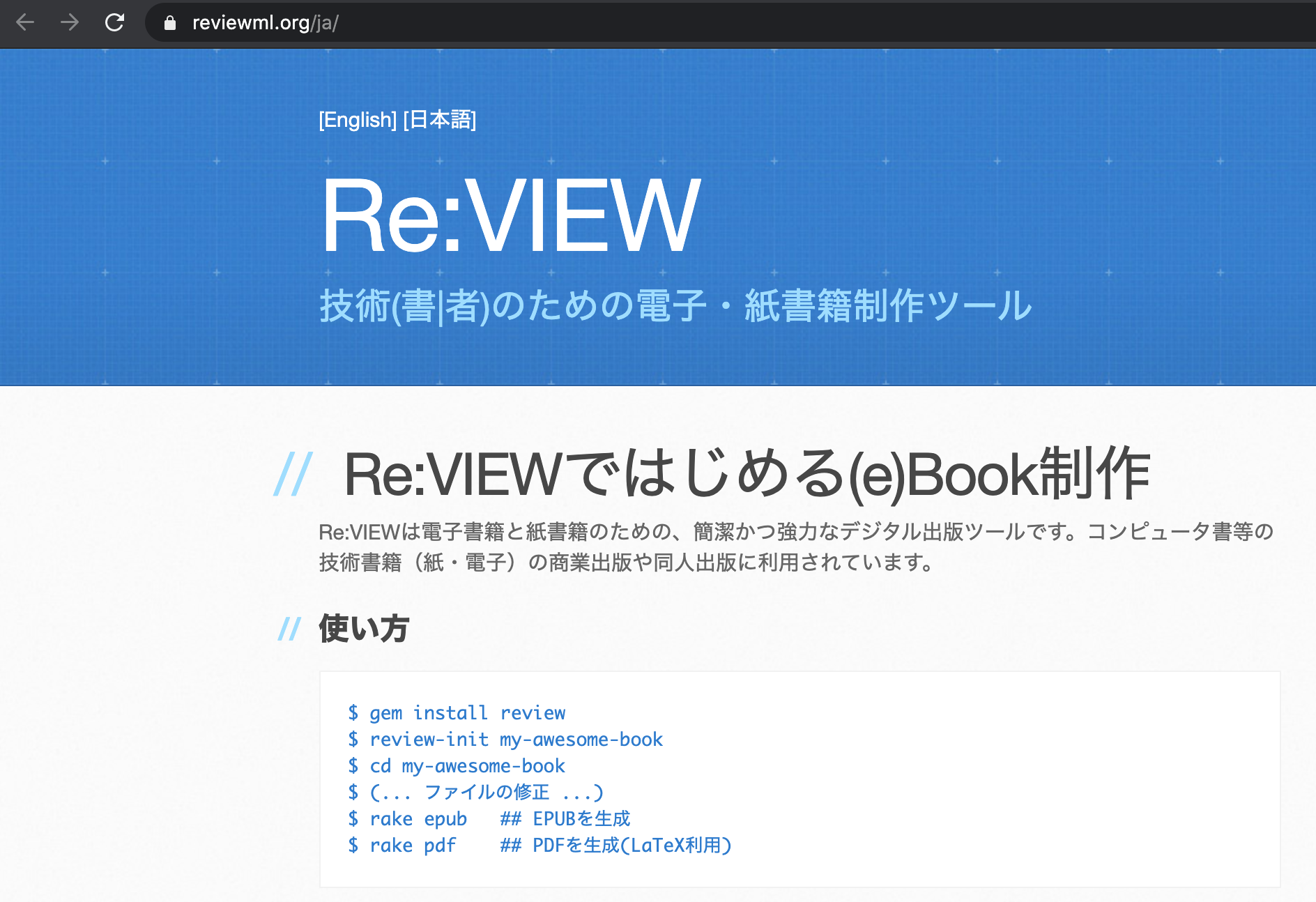Click the subtitle 技術(書|者)のための電子・紙書籍制作ツール
Image resolution: width=1316 pixels, height=902 pixels.
[675, 306]
